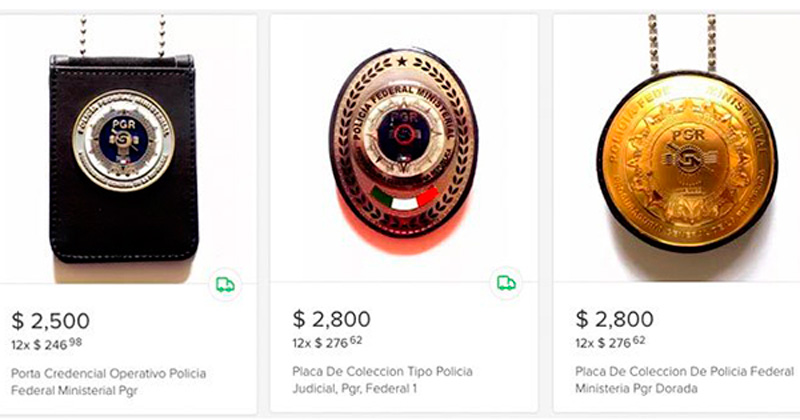Viewport: 800px width, 420px height.
Task: Click the $ 2,500 price
Action: tap(51, 321)
